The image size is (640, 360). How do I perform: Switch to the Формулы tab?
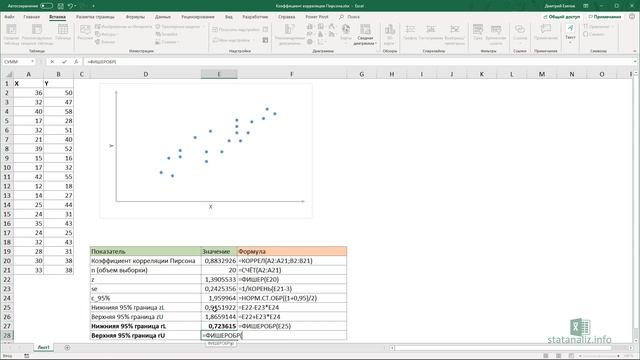tap(135, 17)
